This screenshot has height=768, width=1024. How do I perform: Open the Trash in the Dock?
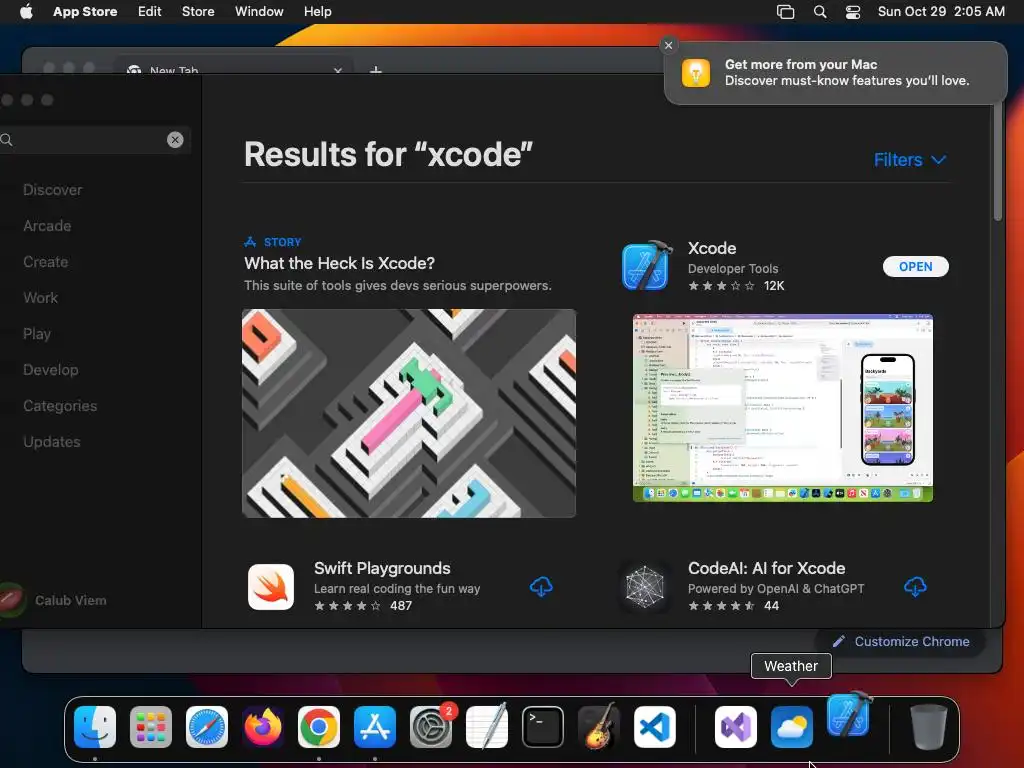(929, 727)
